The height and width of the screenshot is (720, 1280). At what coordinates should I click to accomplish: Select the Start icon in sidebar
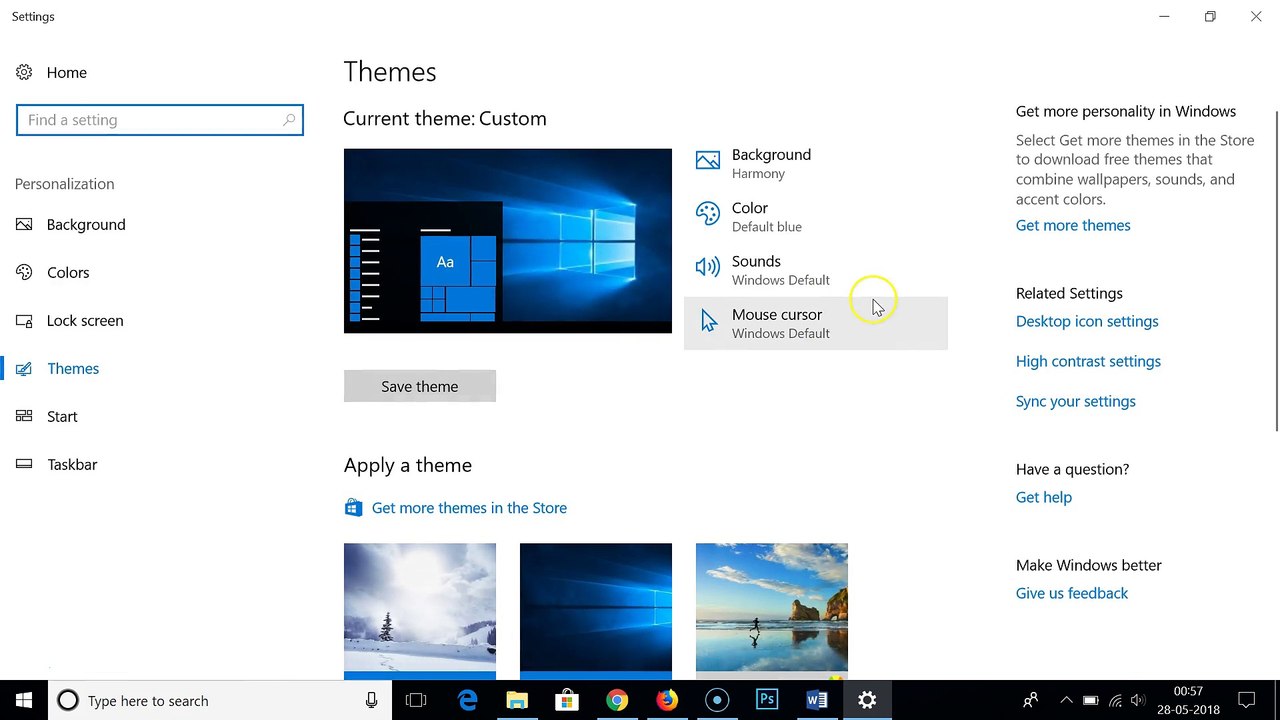(24, 416)
